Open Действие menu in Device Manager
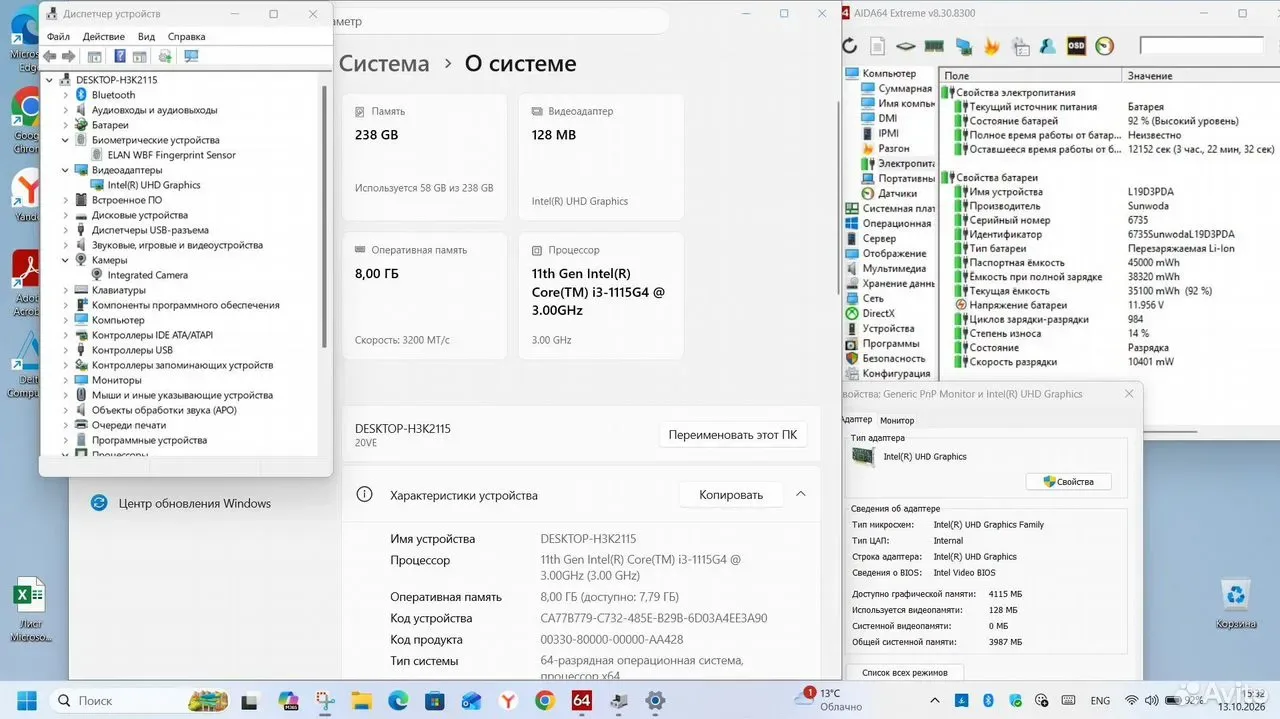The image size is (1280, 719). pyautogui.click(x=104, y=37)
